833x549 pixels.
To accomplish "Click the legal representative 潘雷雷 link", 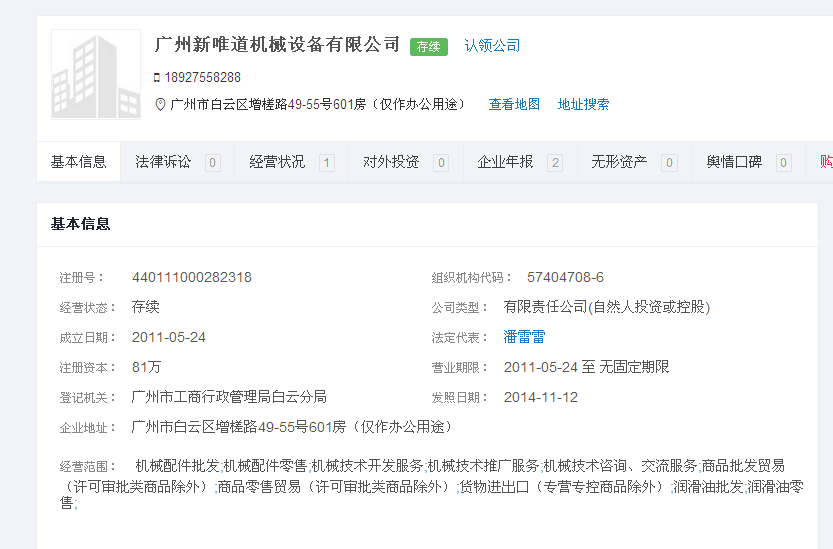I will (524, 337).
